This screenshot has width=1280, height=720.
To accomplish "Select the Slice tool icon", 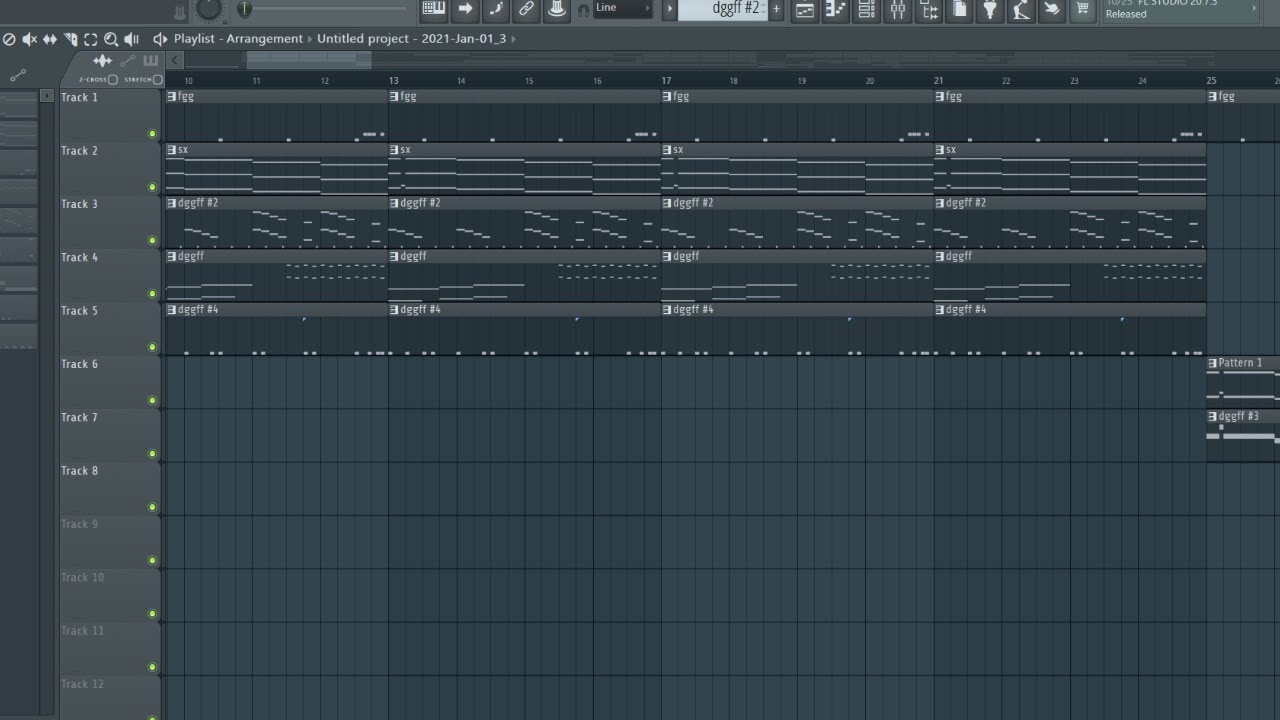I will 70,39.
